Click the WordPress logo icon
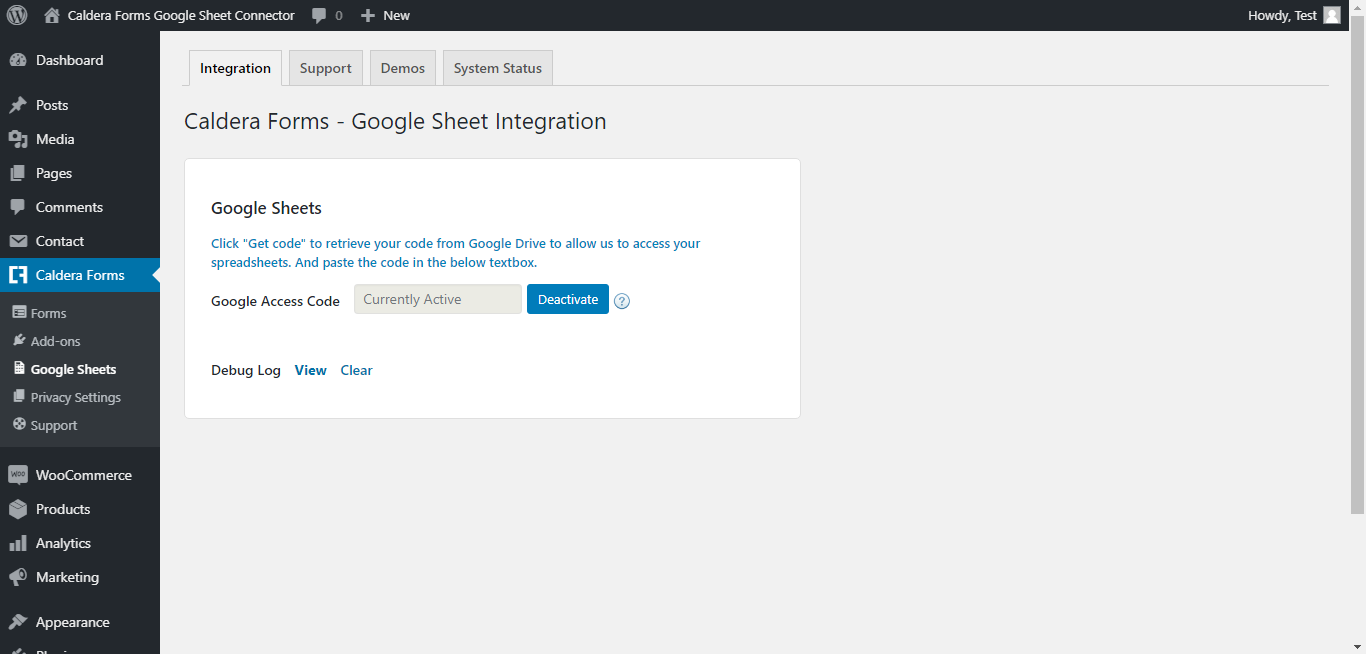Viewport: 1366px width, 654px height. (x=17, y=15)
